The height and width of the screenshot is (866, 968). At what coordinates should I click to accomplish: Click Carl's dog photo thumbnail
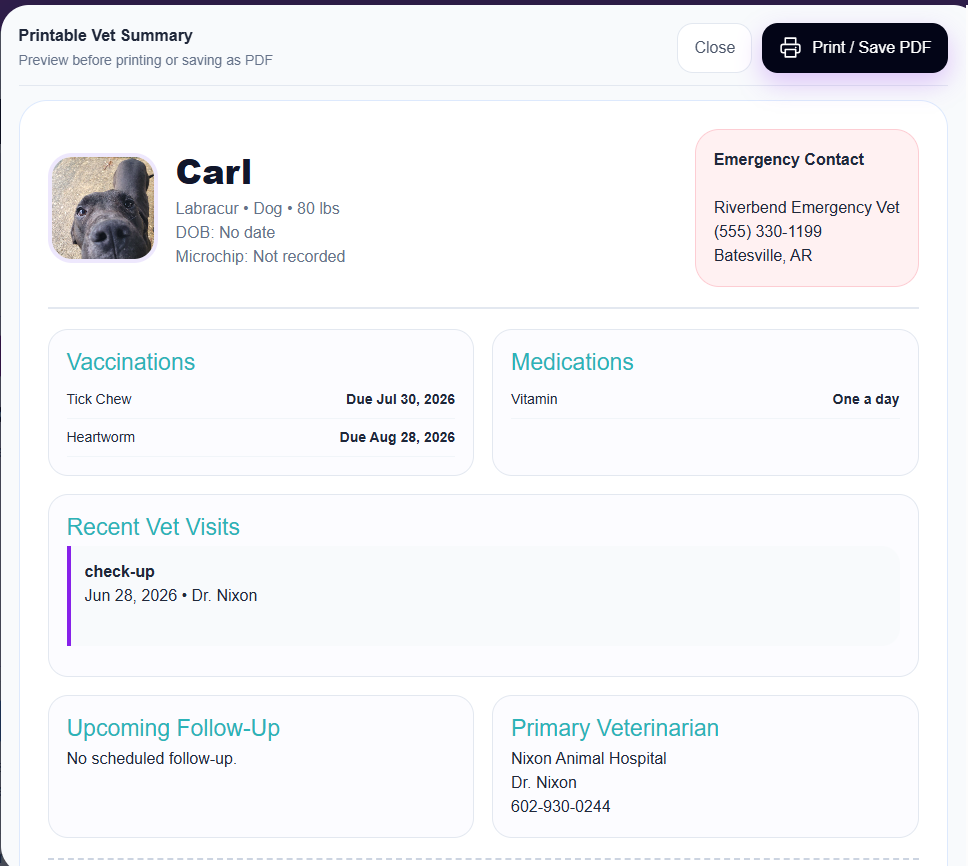103,208
